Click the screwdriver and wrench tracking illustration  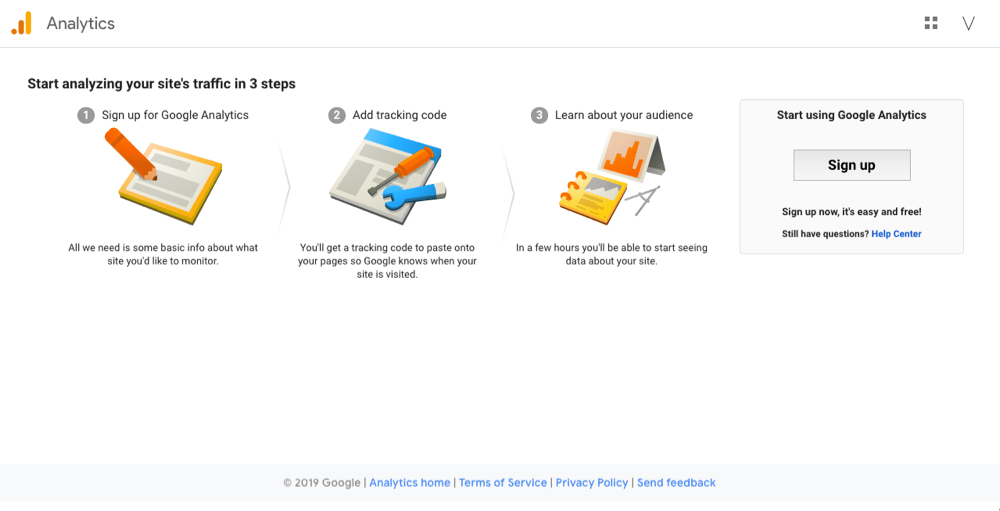388,176
